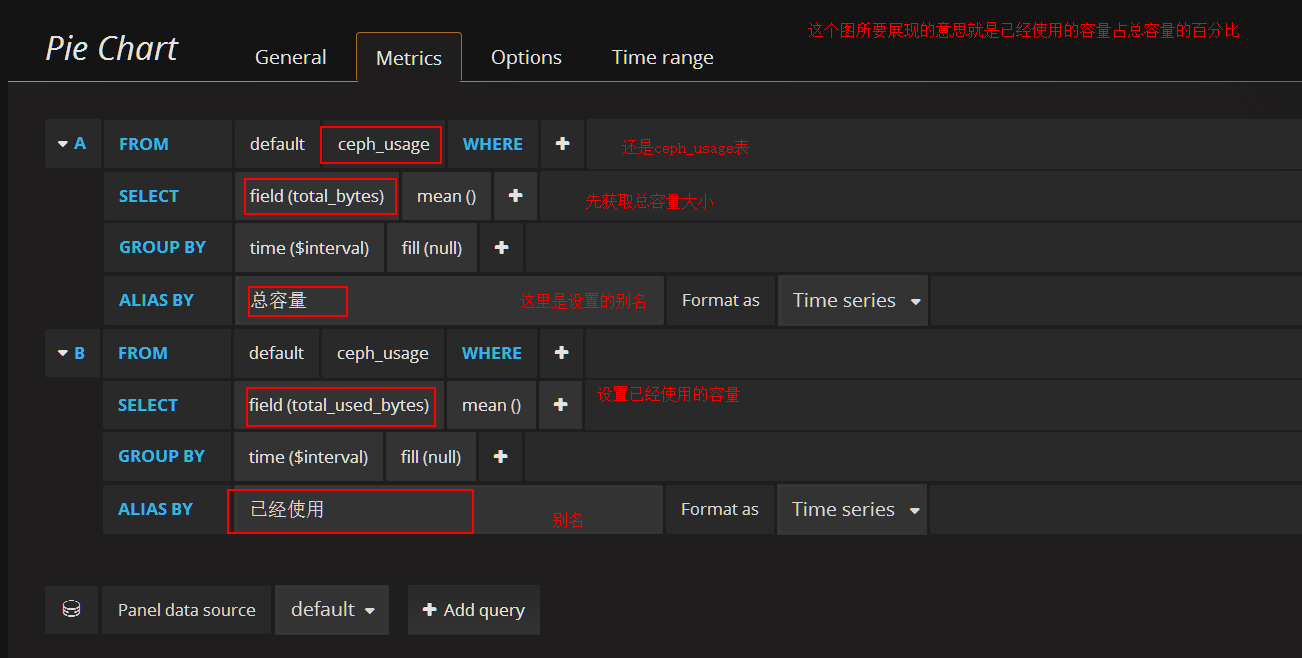
Task: Switch to the General tab
Action: click(x=290, y=58)
